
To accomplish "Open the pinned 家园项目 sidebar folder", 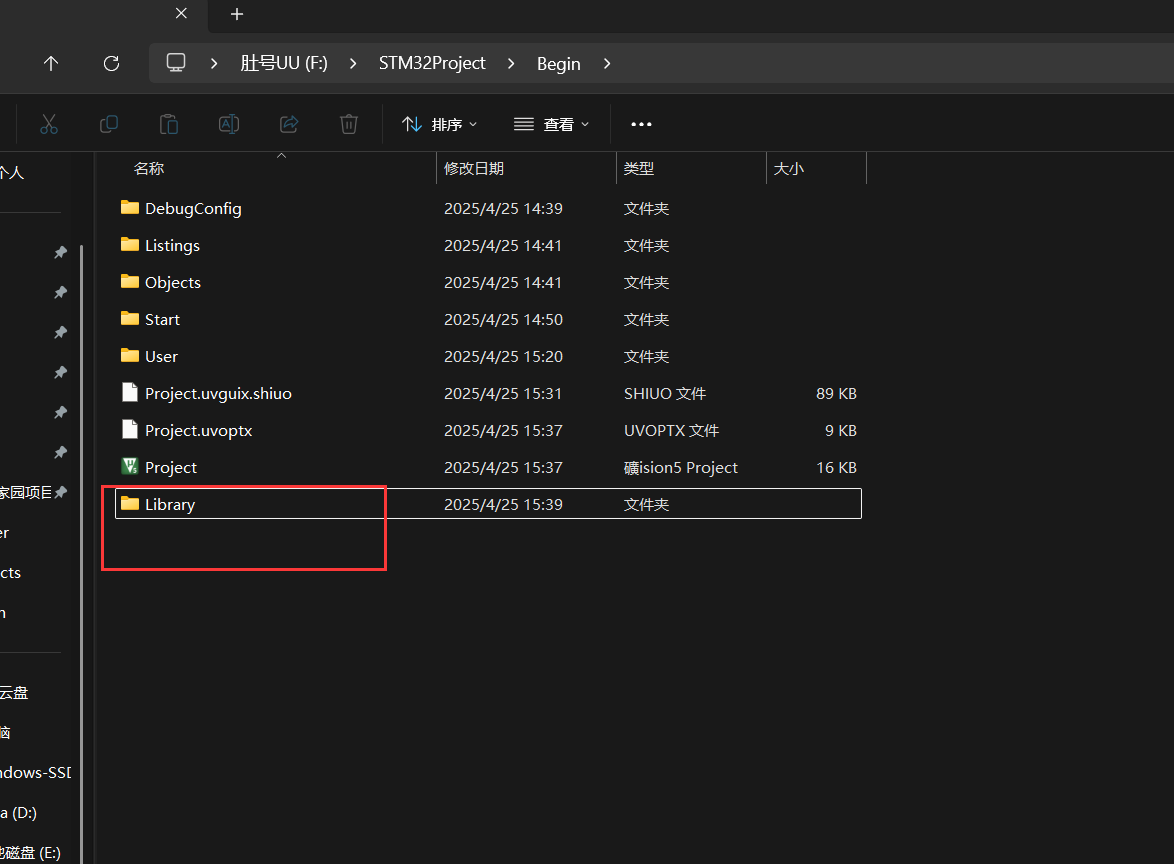I will click(x=26, y=493).
